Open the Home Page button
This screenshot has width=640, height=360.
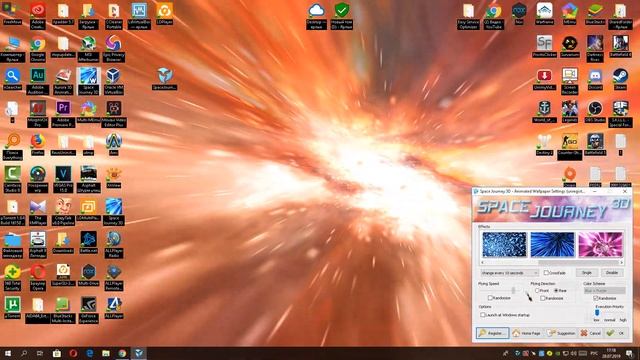[527, 333]
